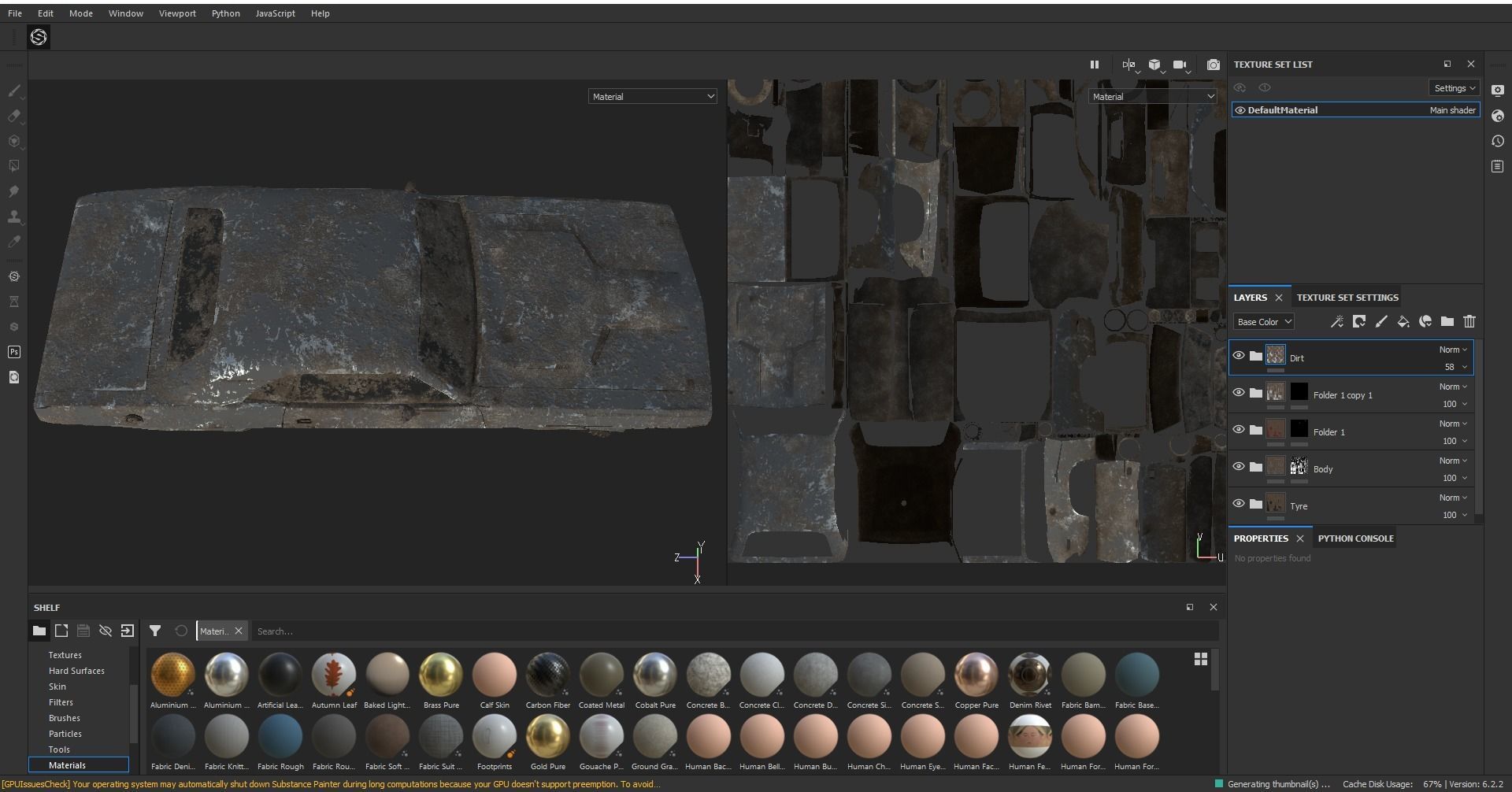Open the 3D viewport Material channel dropdown

[x=652, y=97]
